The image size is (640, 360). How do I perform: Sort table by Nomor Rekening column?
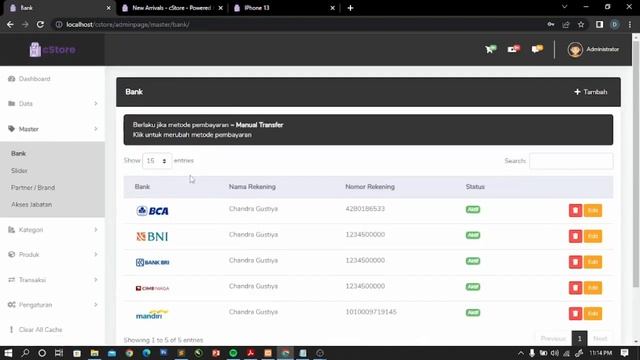pos(370,187)
